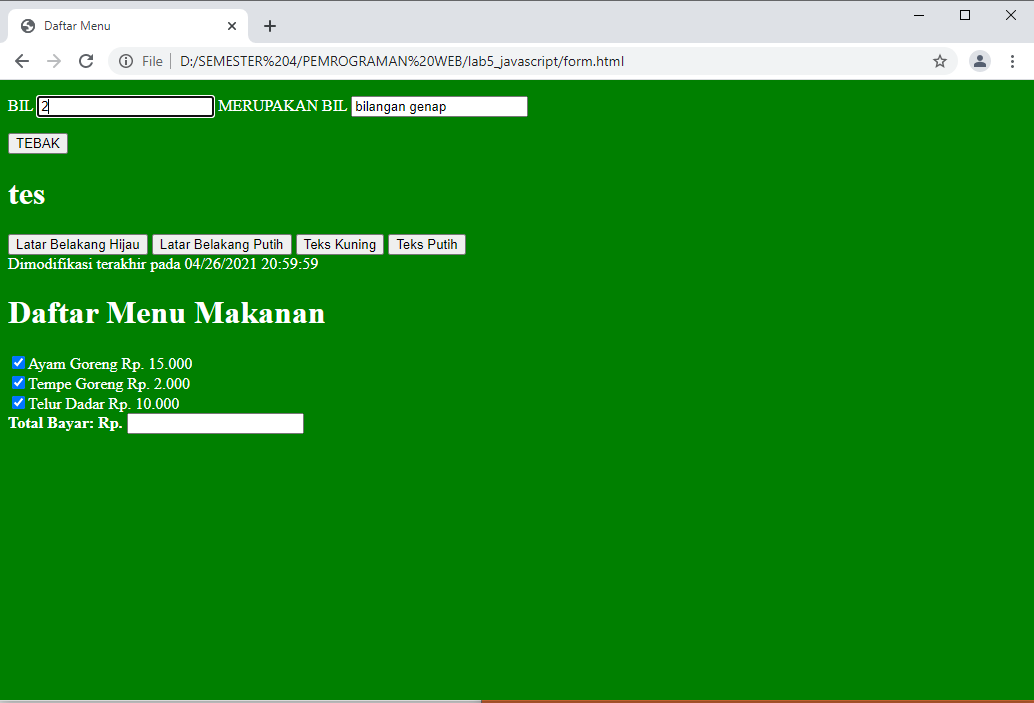Image resolution: width=1034 pixels, height=703 pixels.
Task: Click the Latar Belakang Hijau button
Action: click(x=77, y=244)
